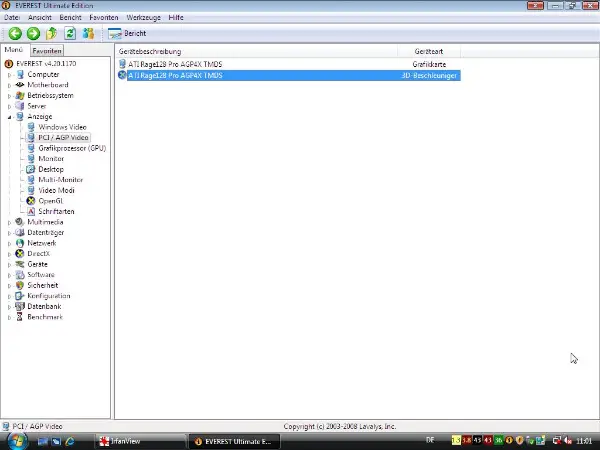Select the Desktop node under Anzeige
Screen dimensions: 600x450
pos(50,169)
